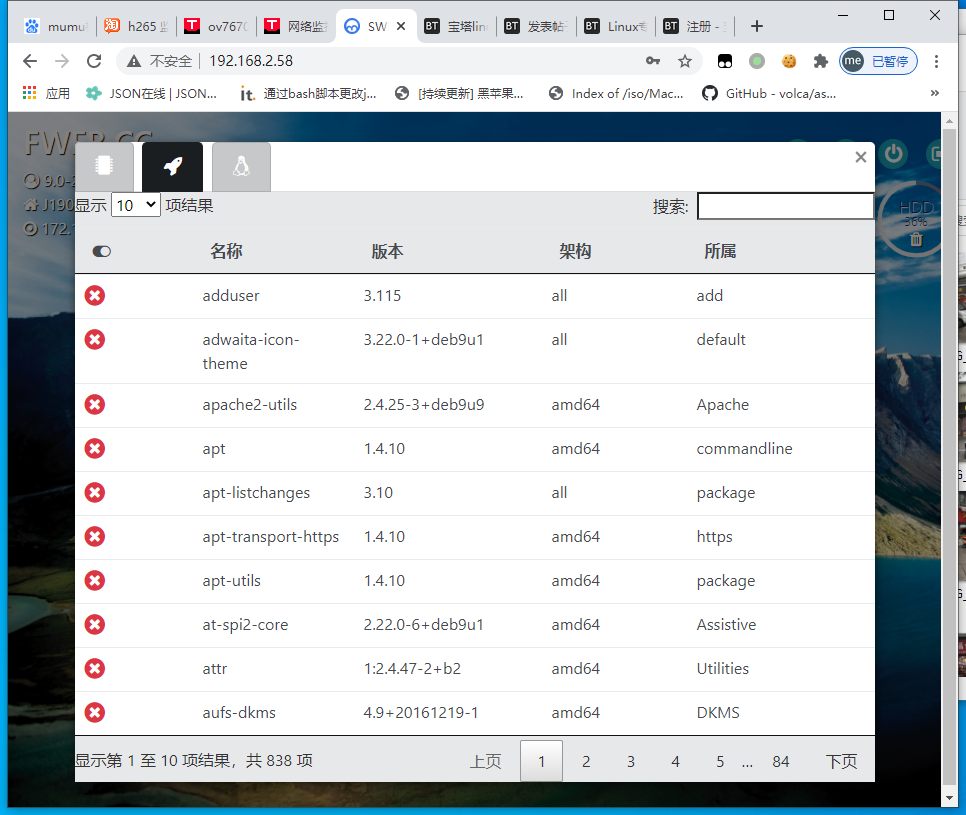The width and height of the screenshot is (966, 815).
Task: Jump to page 84 of results
Action: [x=780, y=761]
